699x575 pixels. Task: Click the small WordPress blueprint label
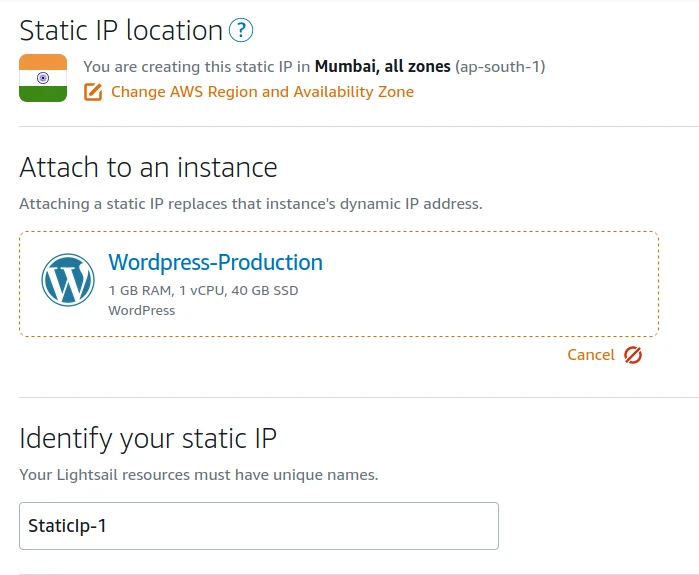141,310
